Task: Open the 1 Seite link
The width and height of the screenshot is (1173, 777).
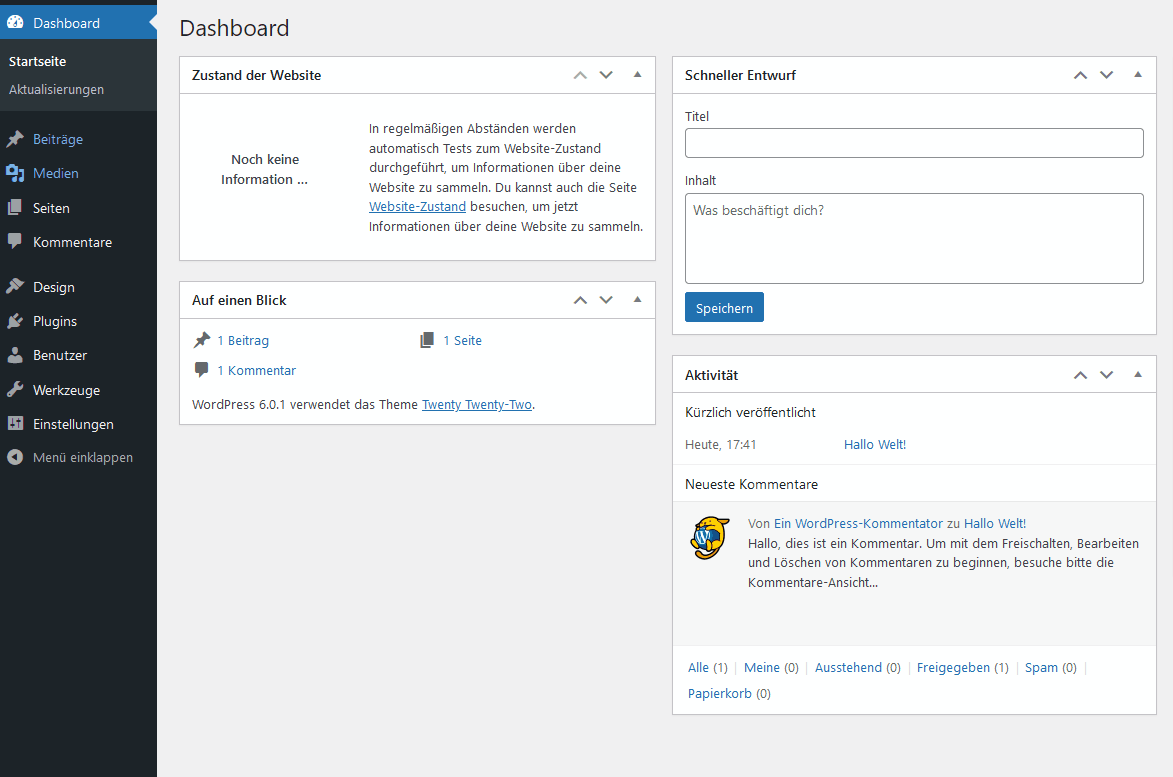Action: pos(462,340)
